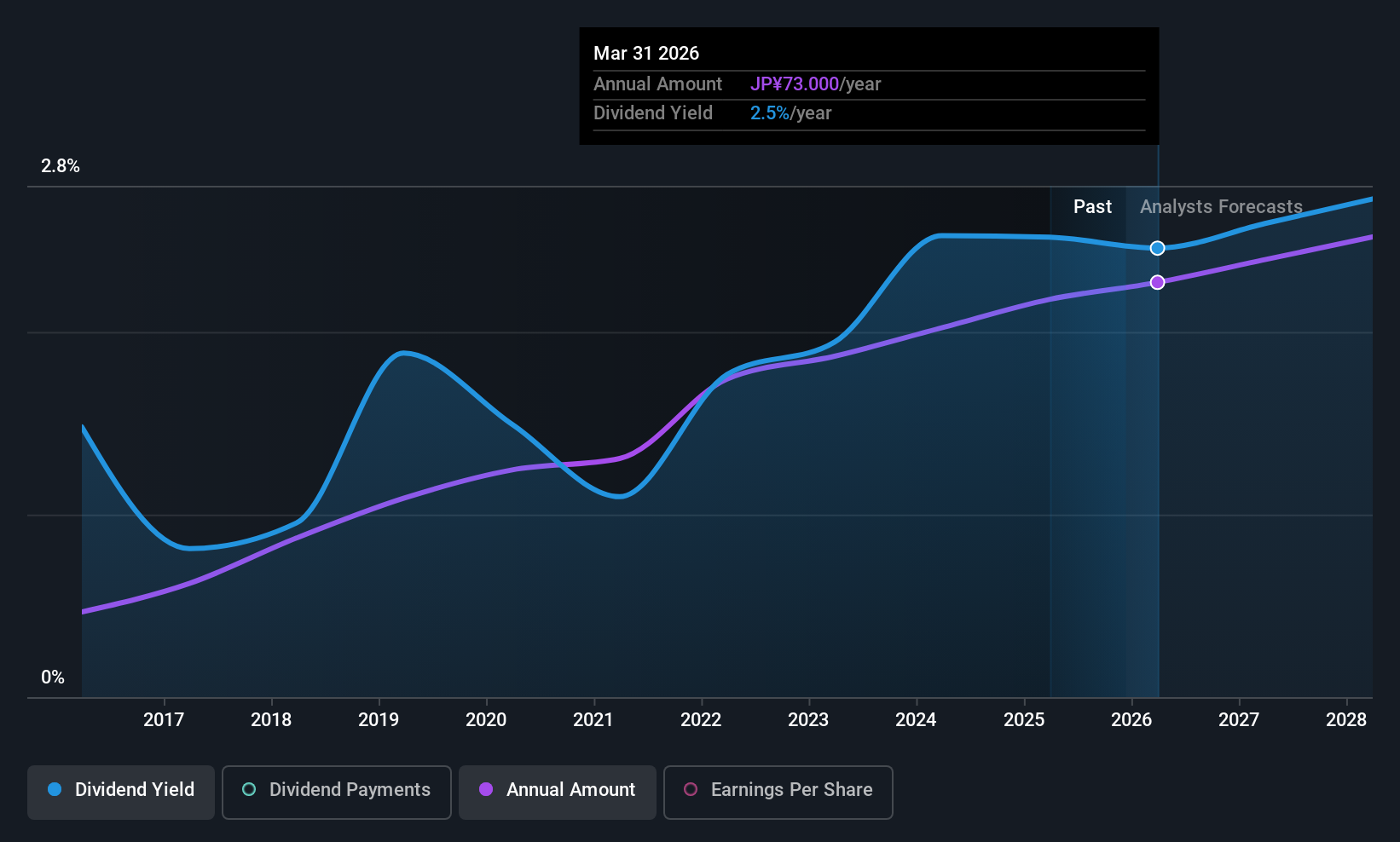Screen dimensions: 1400x842
Task: Click the purple Annual Amount legend dot
Action: (x=486, y=789)
